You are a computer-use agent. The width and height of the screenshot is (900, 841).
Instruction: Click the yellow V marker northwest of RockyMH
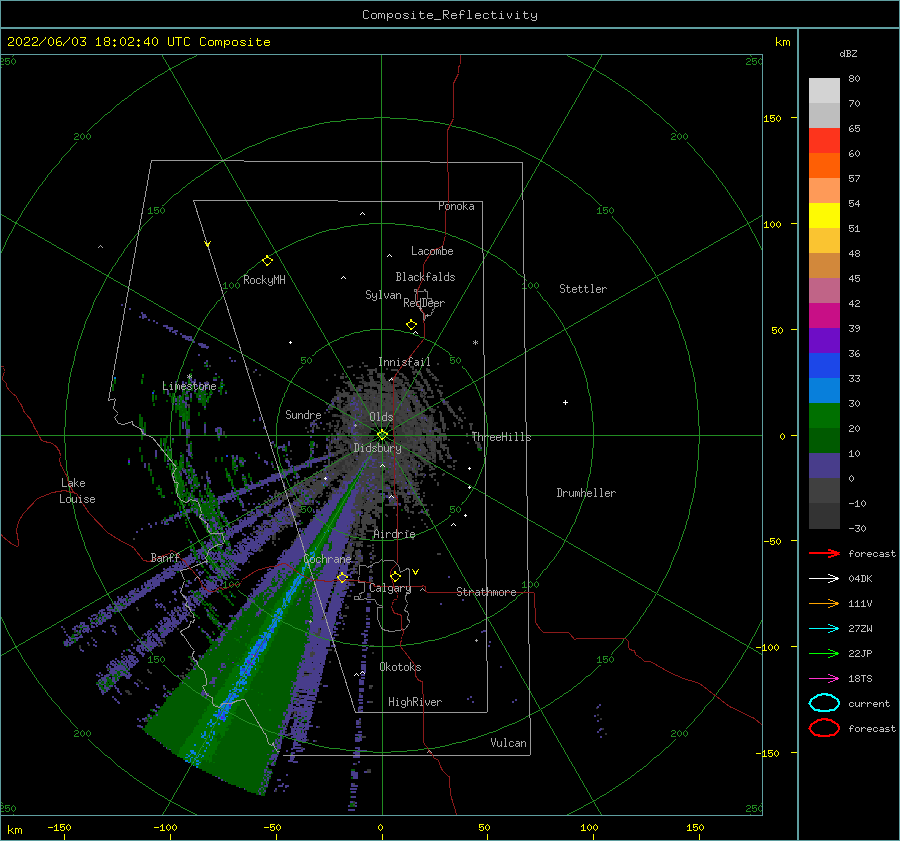[x=208, y=244]
